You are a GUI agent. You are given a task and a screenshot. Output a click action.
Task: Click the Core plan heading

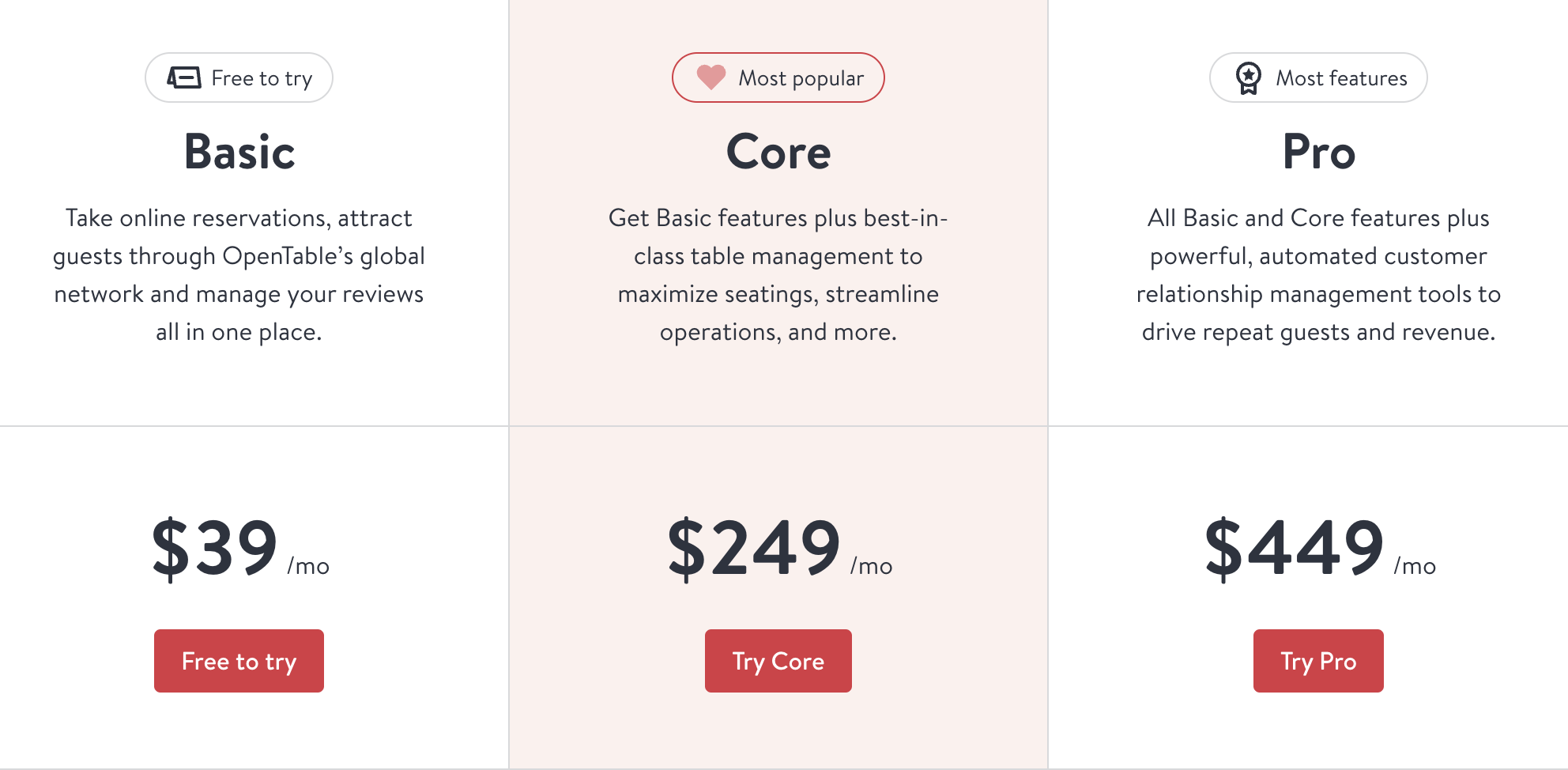[x=778, y=152]
